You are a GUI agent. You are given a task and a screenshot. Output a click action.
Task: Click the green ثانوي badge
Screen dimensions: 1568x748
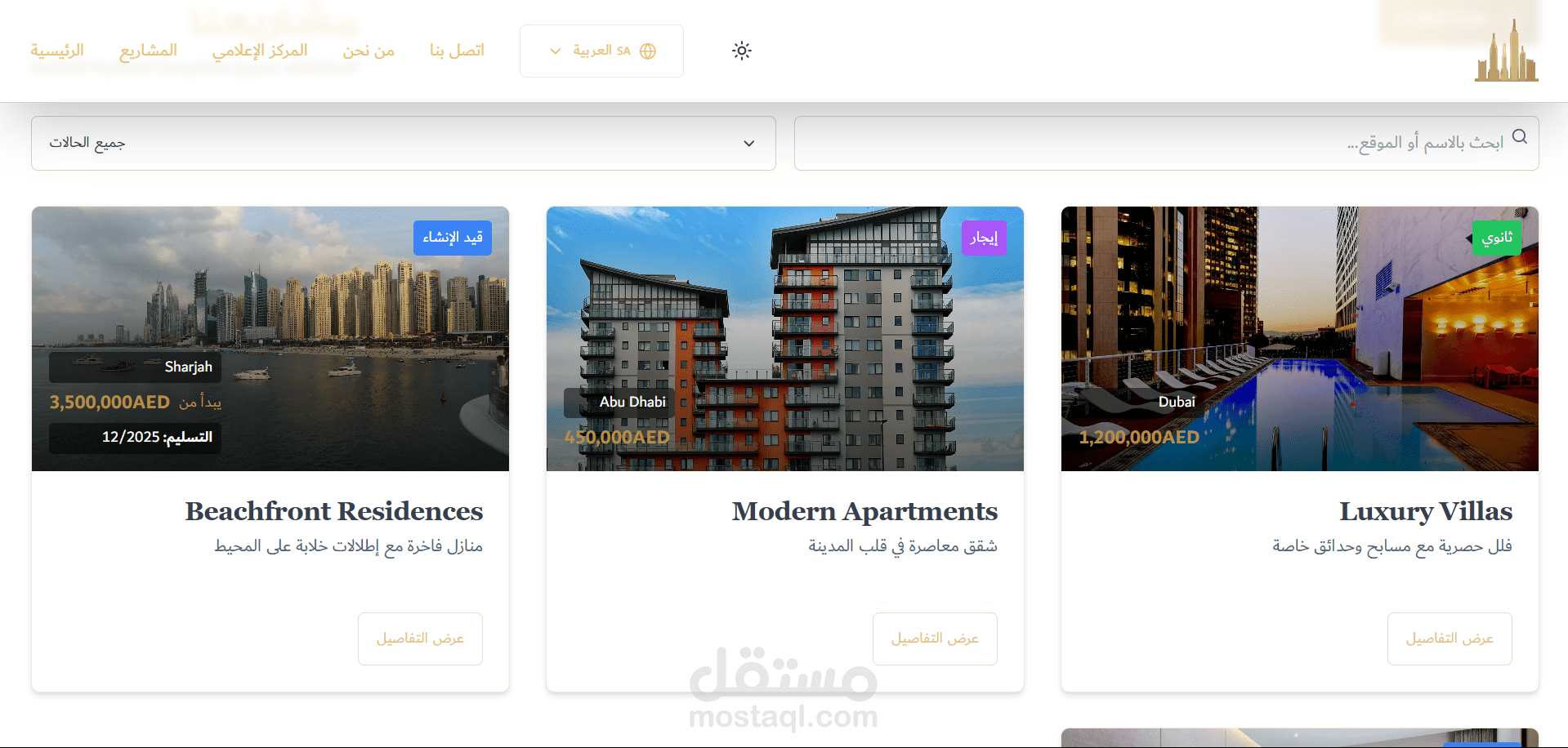click(1497, 238)
